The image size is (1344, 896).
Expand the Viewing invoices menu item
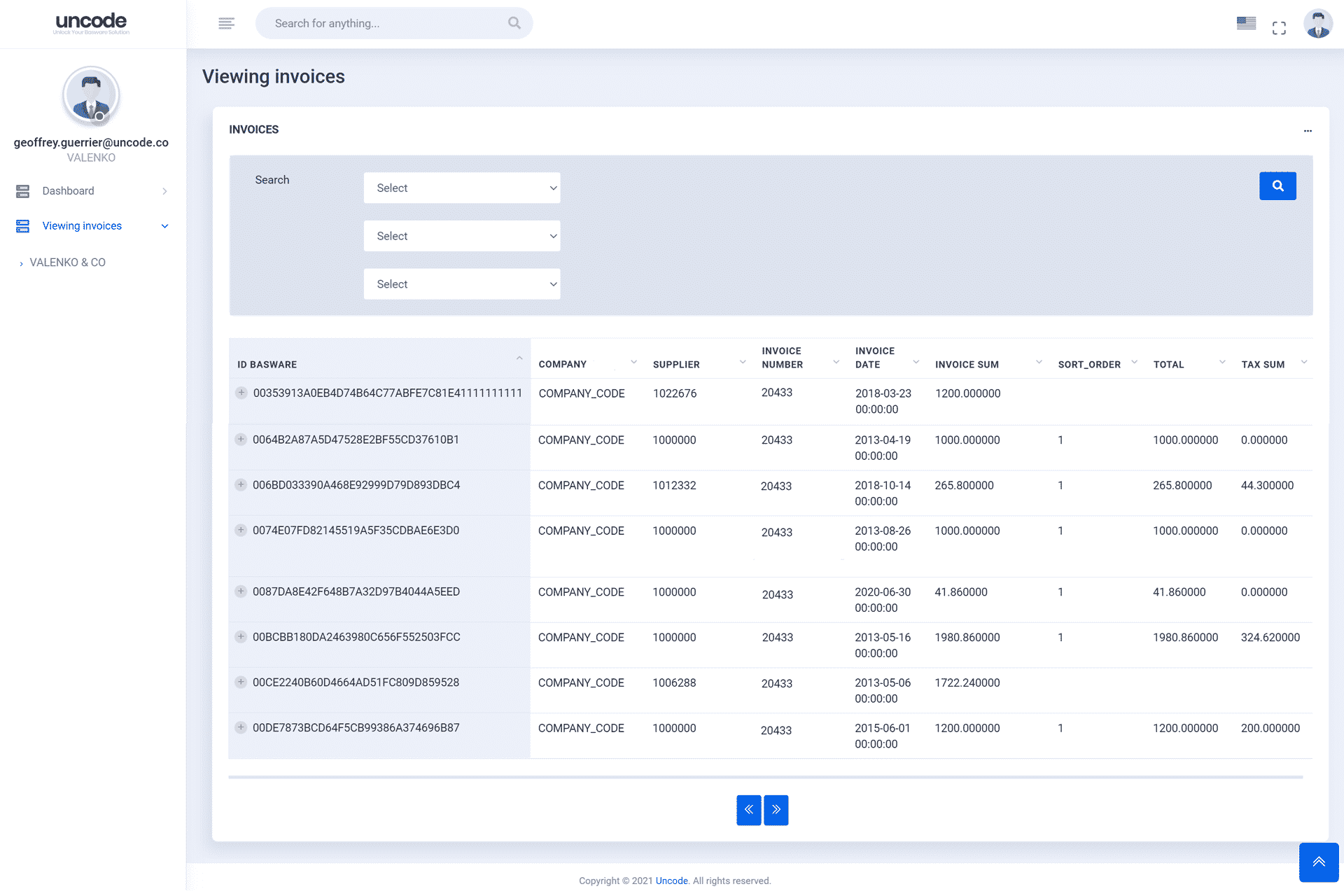click(x=165, y=226)
